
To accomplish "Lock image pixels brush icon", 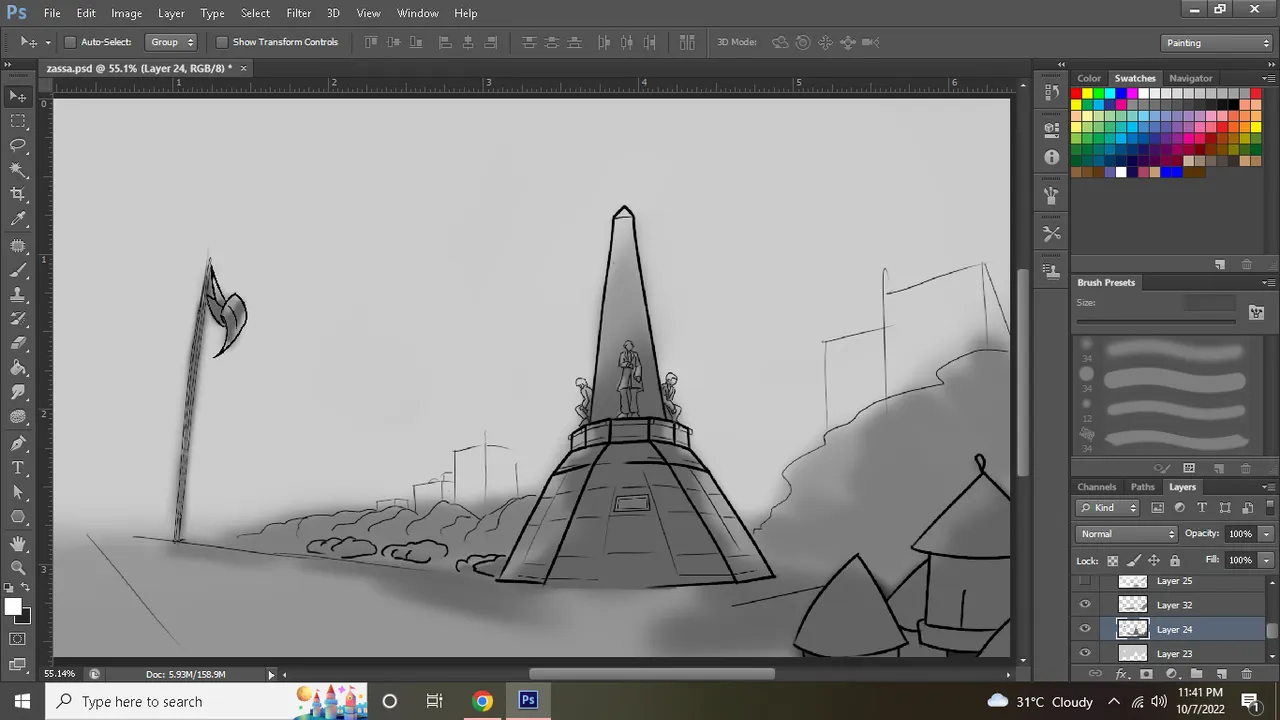I will tap(1133, 561).
